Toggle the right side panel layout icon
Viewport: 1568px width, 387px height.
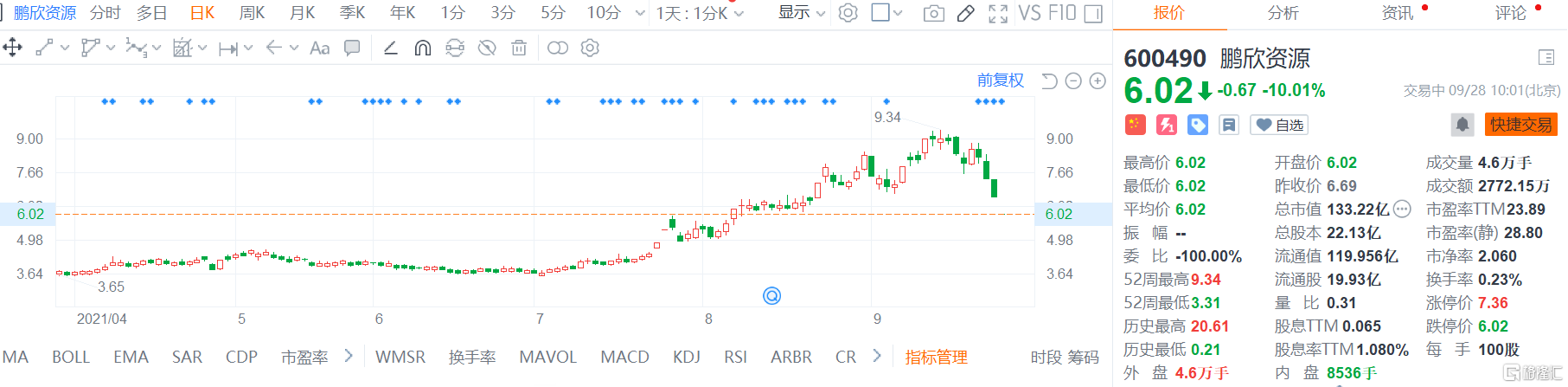point(1093,13)
